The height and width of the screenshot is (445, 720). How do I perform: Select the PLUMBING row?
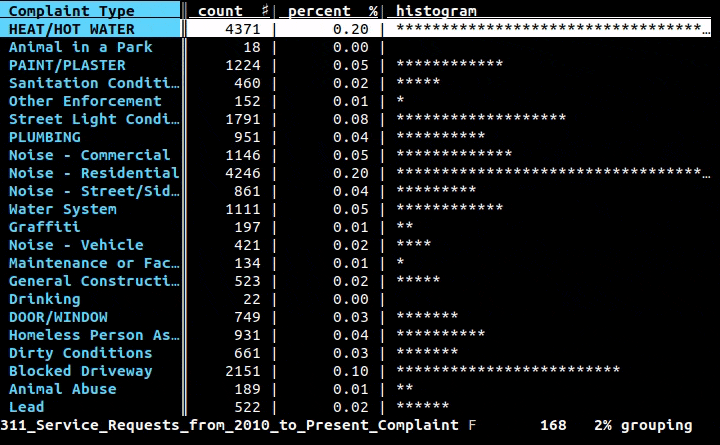(x=355, y=137)
